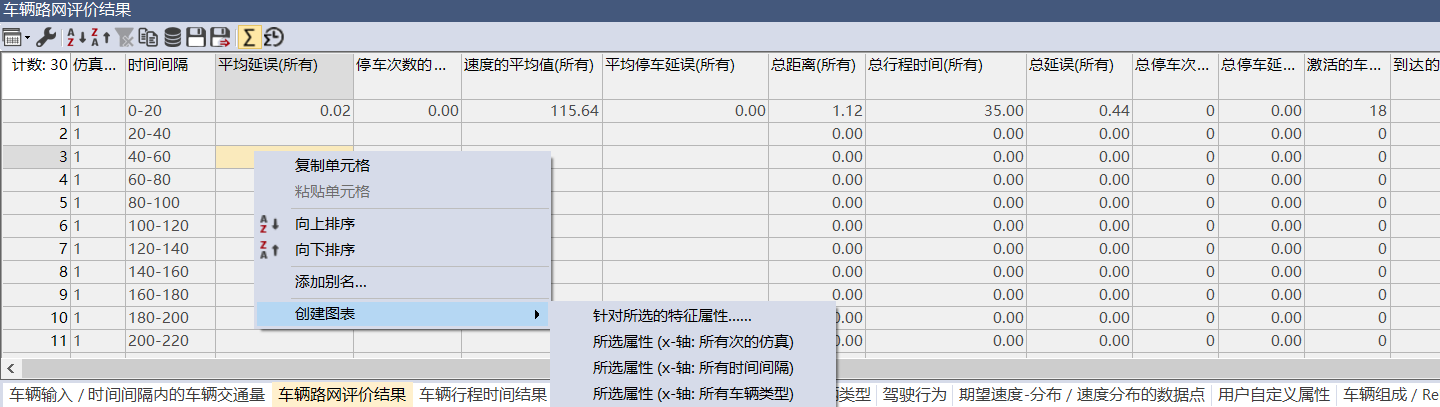Viewport: 1440px width, 407px height.
Task: Toggle the sigma with clock time-interval icon
Action: click(273, 38)
